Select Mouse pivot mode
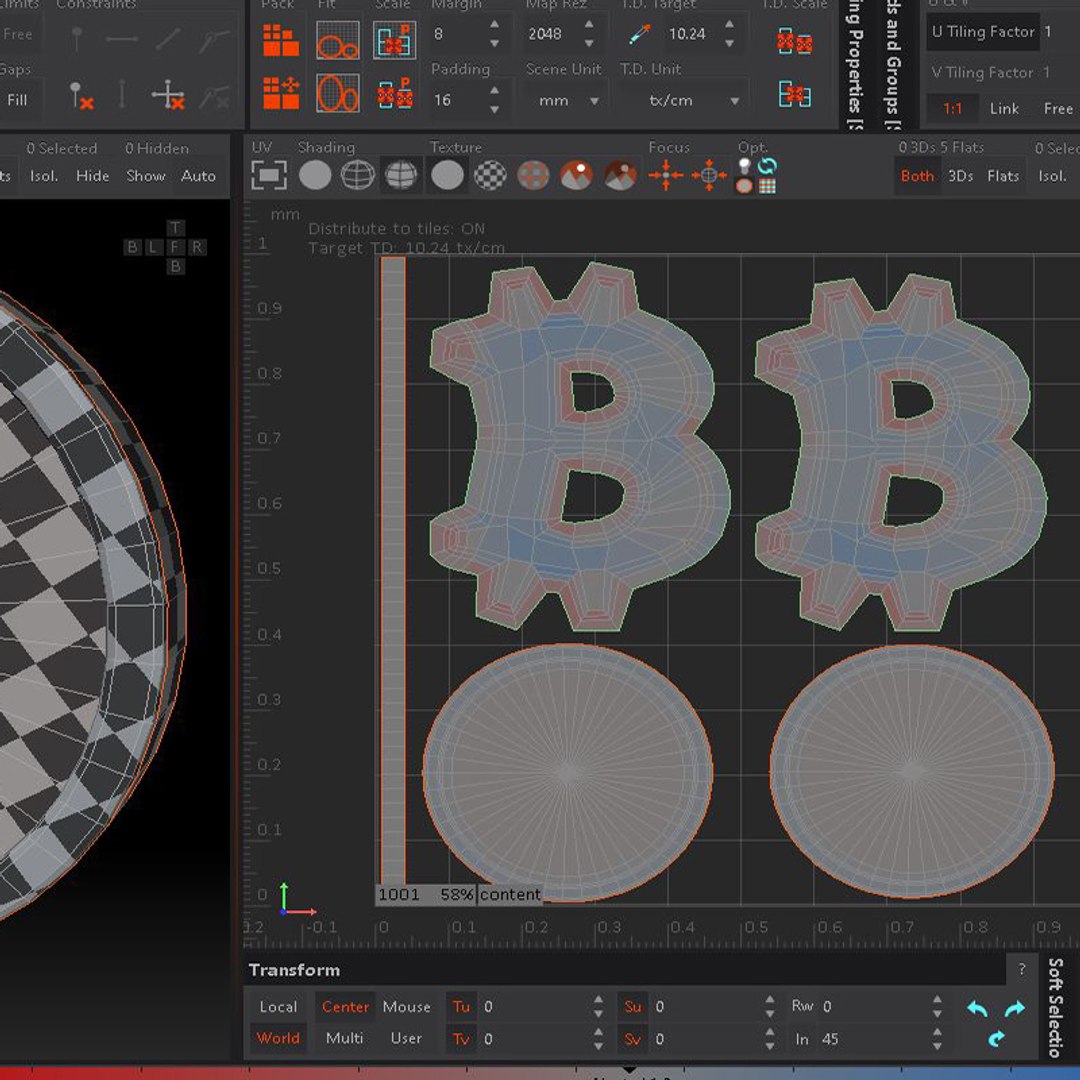The width and height of the screenshot is (1080, 1080). (406, 1007)
